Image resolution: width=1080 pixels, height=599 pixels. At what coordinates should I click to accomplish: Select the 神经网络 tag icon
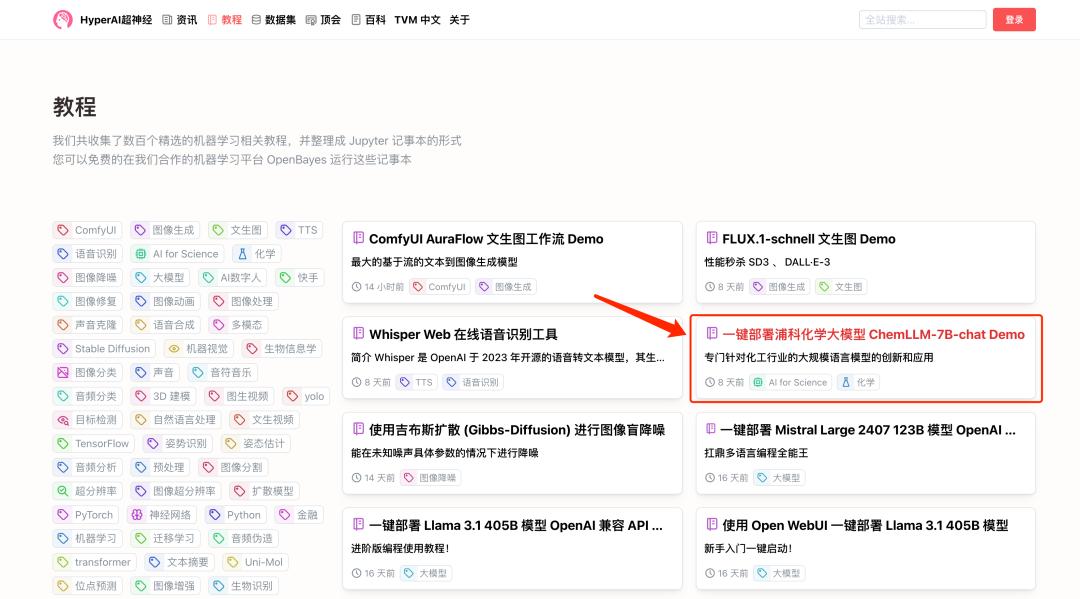137,515
